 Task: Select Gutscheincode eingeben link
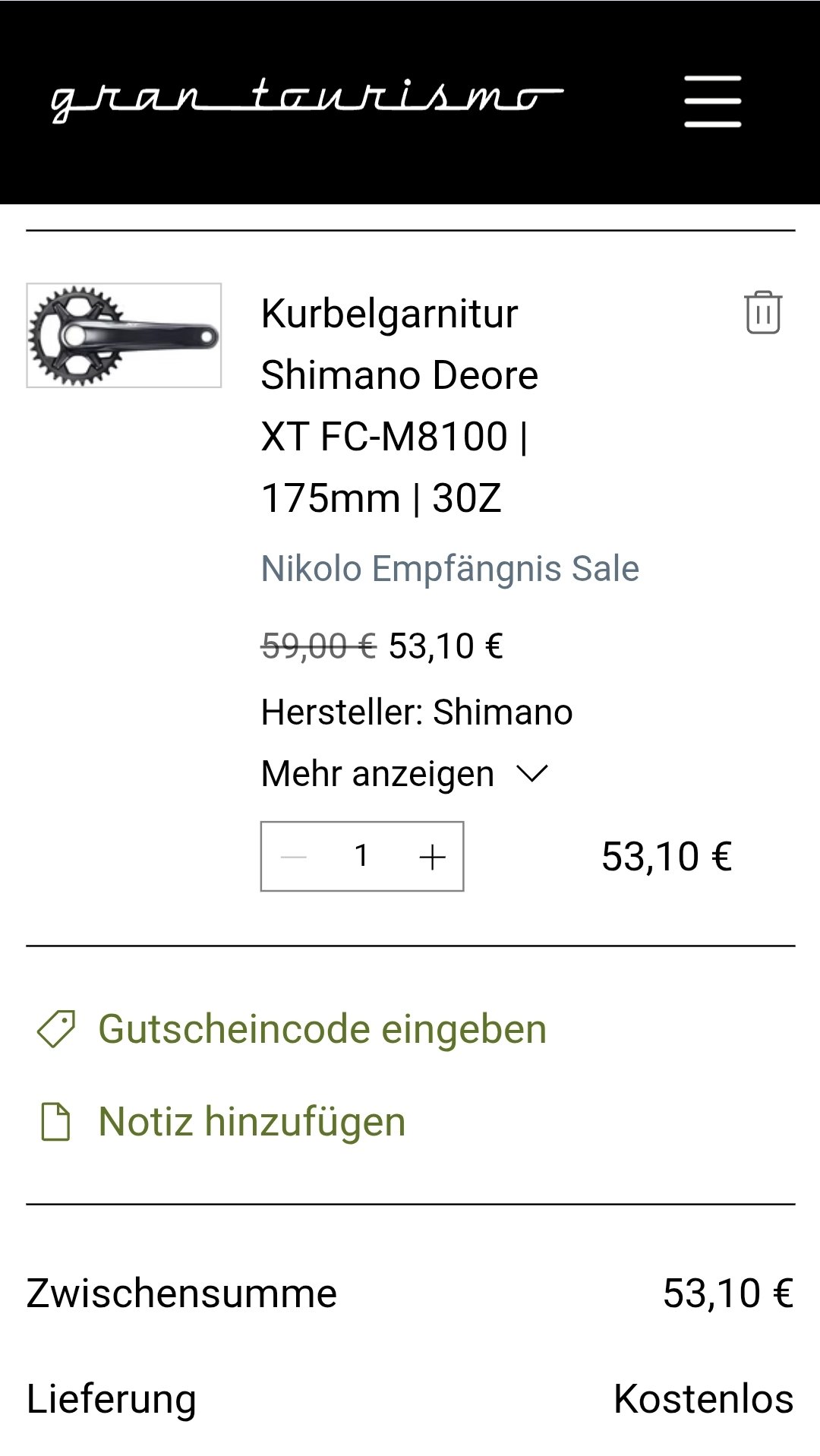pyautogui.click(x=322, y=1029)
